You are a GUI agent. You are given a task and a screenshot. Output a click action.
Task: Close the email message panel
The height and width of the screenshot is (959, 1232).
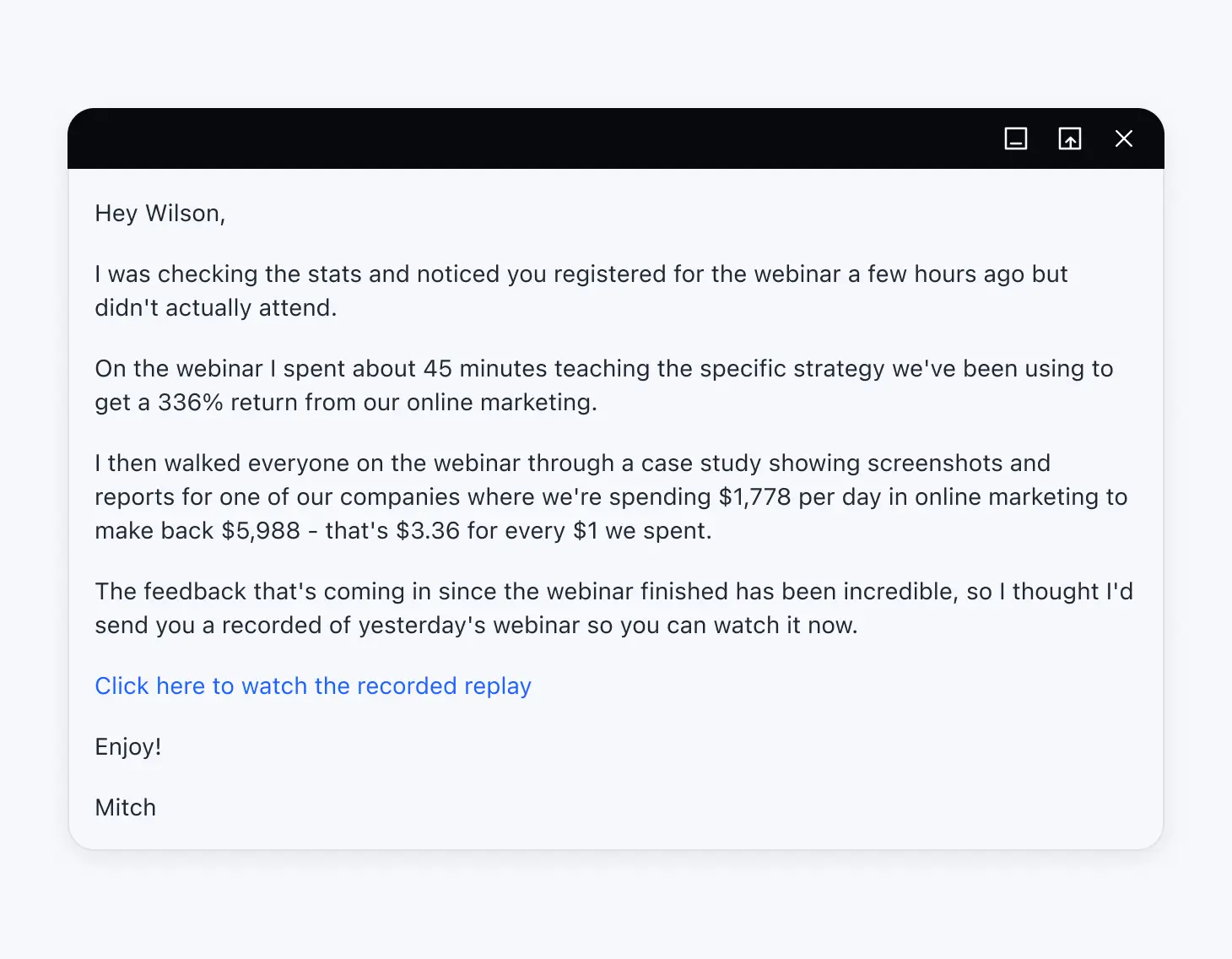[1124, 138]
